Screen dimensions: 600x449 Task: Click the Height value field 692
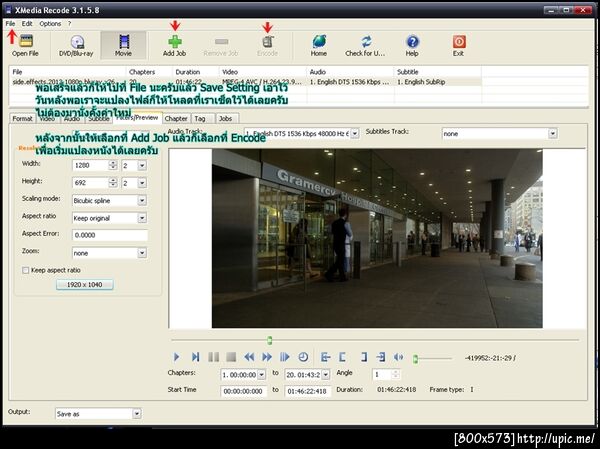(x=91, y=183)
